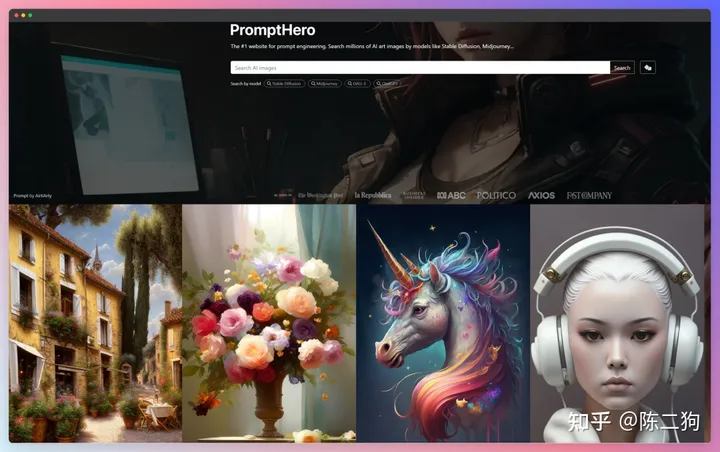Image resolution: width=720 pixels, height=452 pixels.
Task: Filter by DALL-E model chip
Action: click(357, 84)
